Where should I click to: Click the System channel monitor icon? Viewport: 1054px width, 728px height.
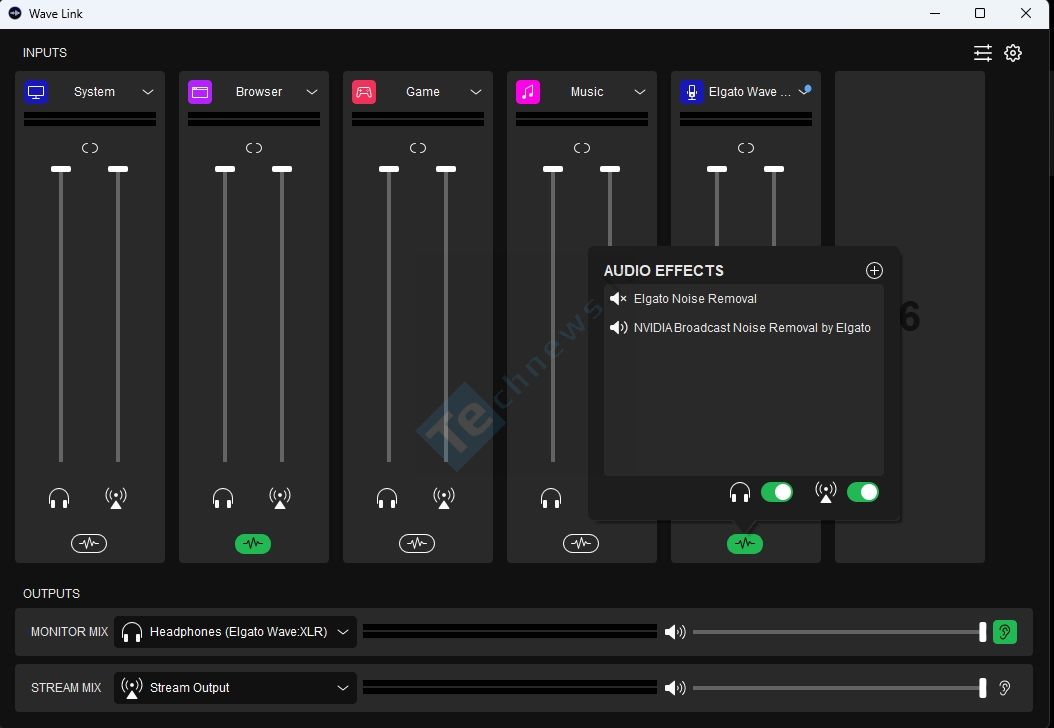(x=36, y=92)
